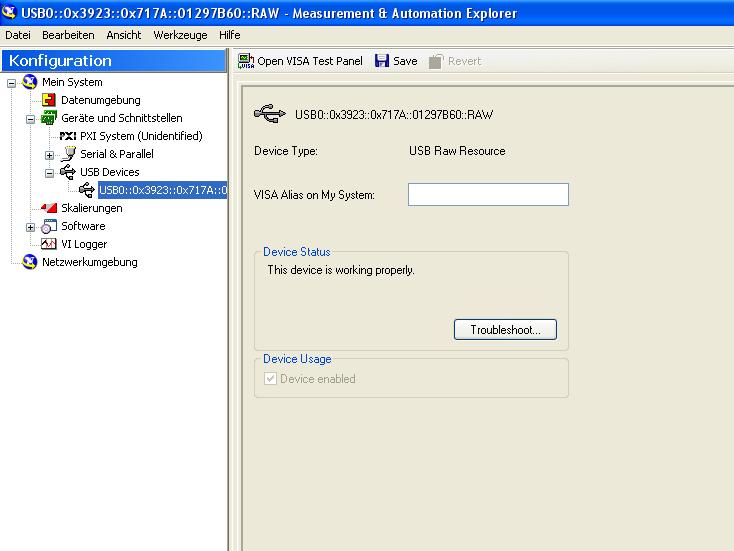Click the large USB symbol in details pane

270,114
